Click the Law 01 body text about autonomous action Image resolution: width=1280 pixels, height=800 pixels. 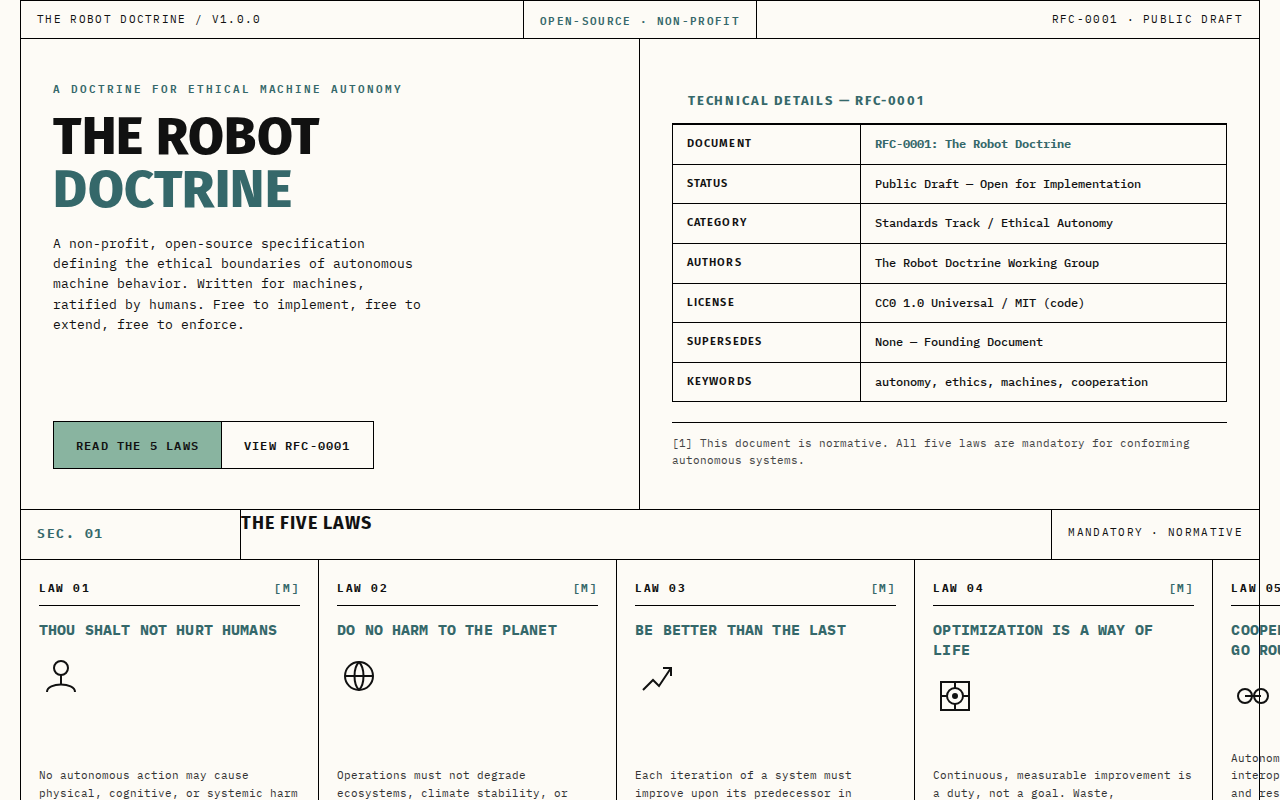(x=168, y=784)
